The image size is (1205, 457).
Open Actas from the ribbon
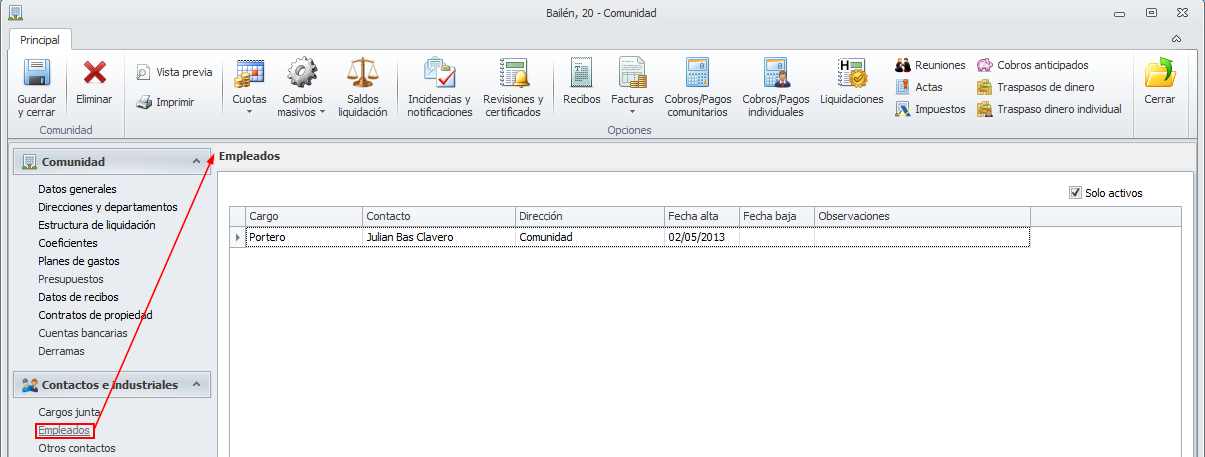coord(919,87)
